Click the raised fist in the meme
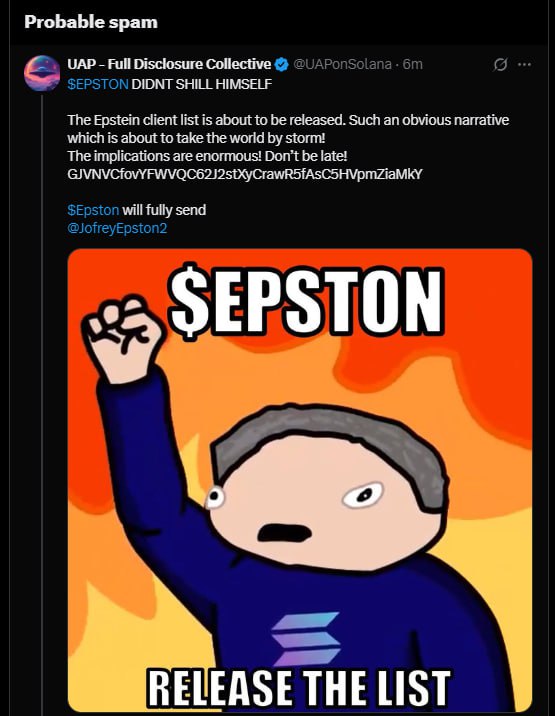 tap(122, 339)
